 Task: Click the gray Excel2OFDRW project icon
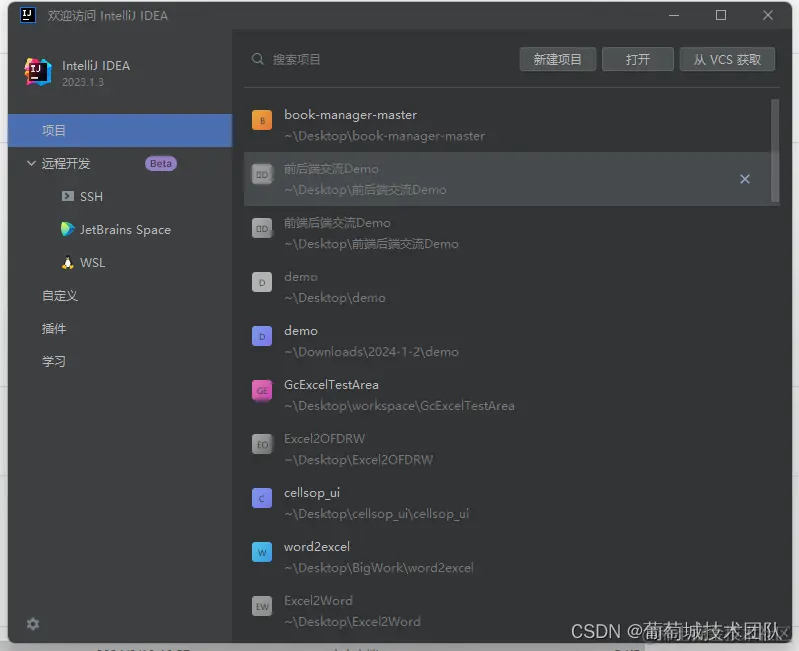click(262, 445)
